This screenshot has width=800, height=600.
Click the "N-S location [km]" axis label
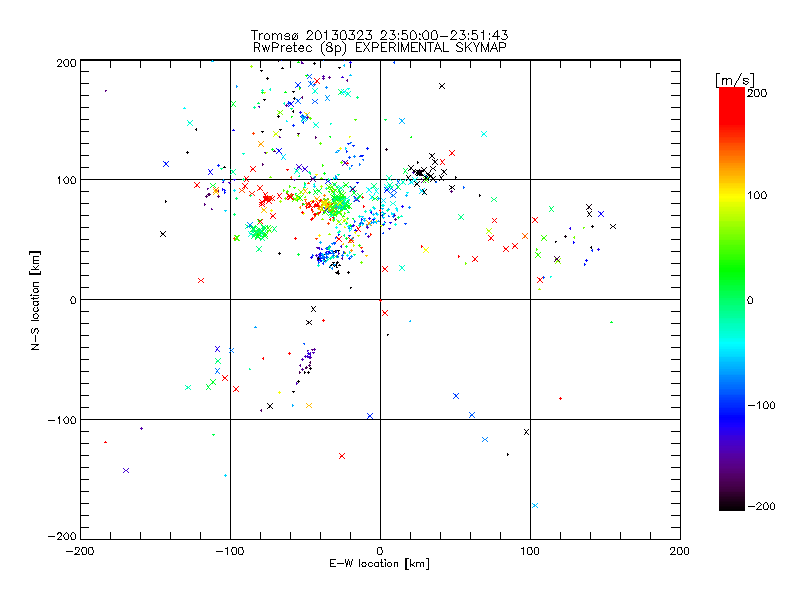(x=35, y=301)
